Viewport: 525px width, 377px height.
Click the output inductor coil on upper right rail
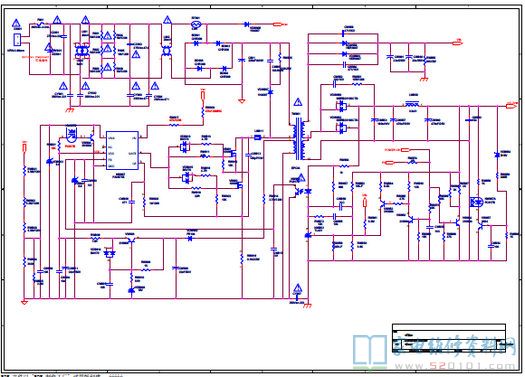pos(412,104)
